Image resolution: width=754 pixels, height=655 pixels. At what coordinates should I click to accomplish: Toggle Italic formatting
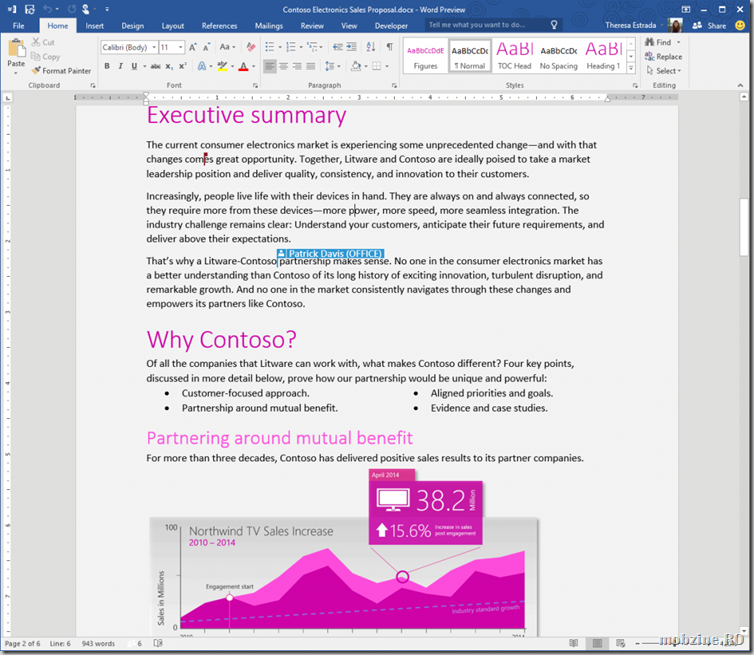[x=120, y=67]
